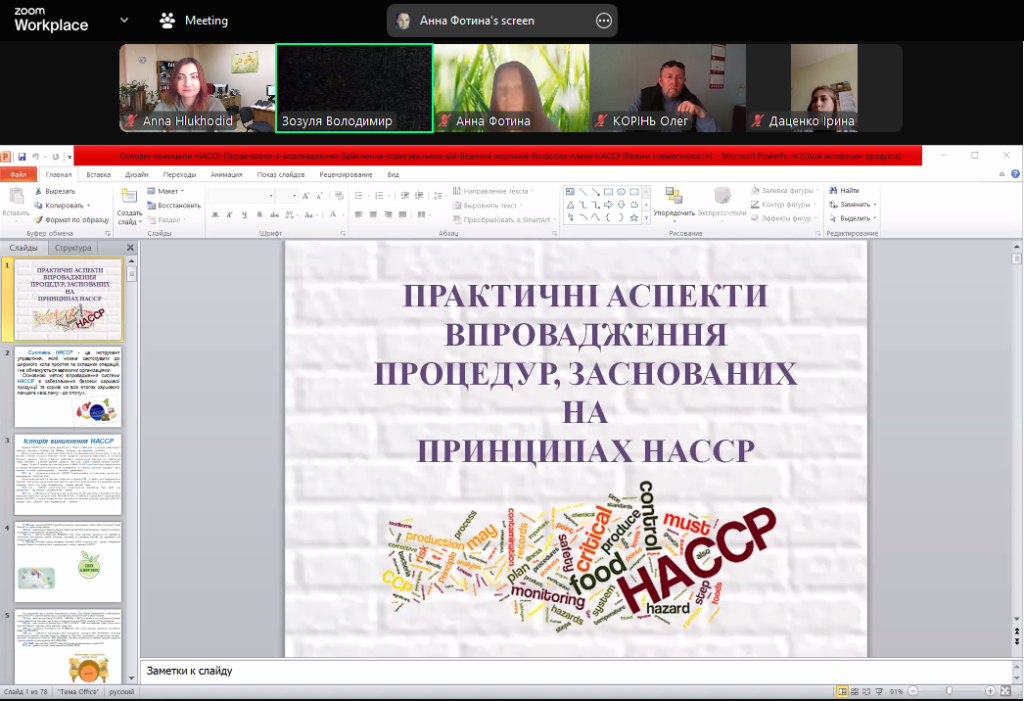Click the Find (Найти) binoculars icon
The width and height of the screenshot is (1024, 701).
pos(833,190)
